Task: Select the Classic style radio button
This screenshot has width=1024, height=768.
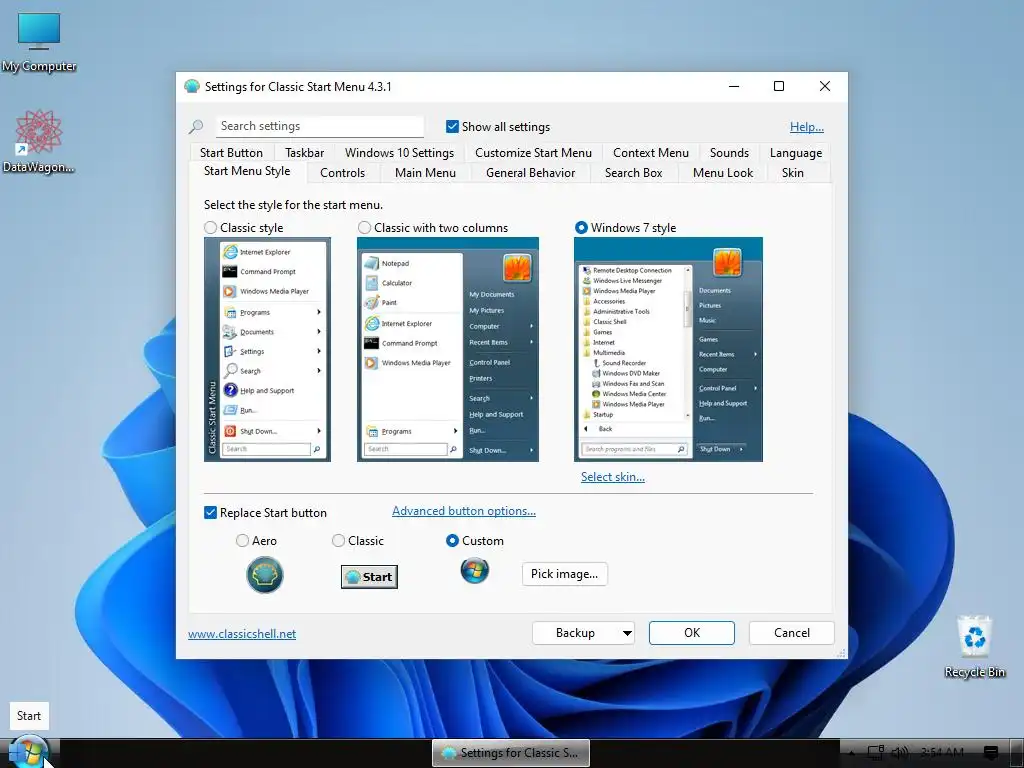Action: click(x=210, y=227)
